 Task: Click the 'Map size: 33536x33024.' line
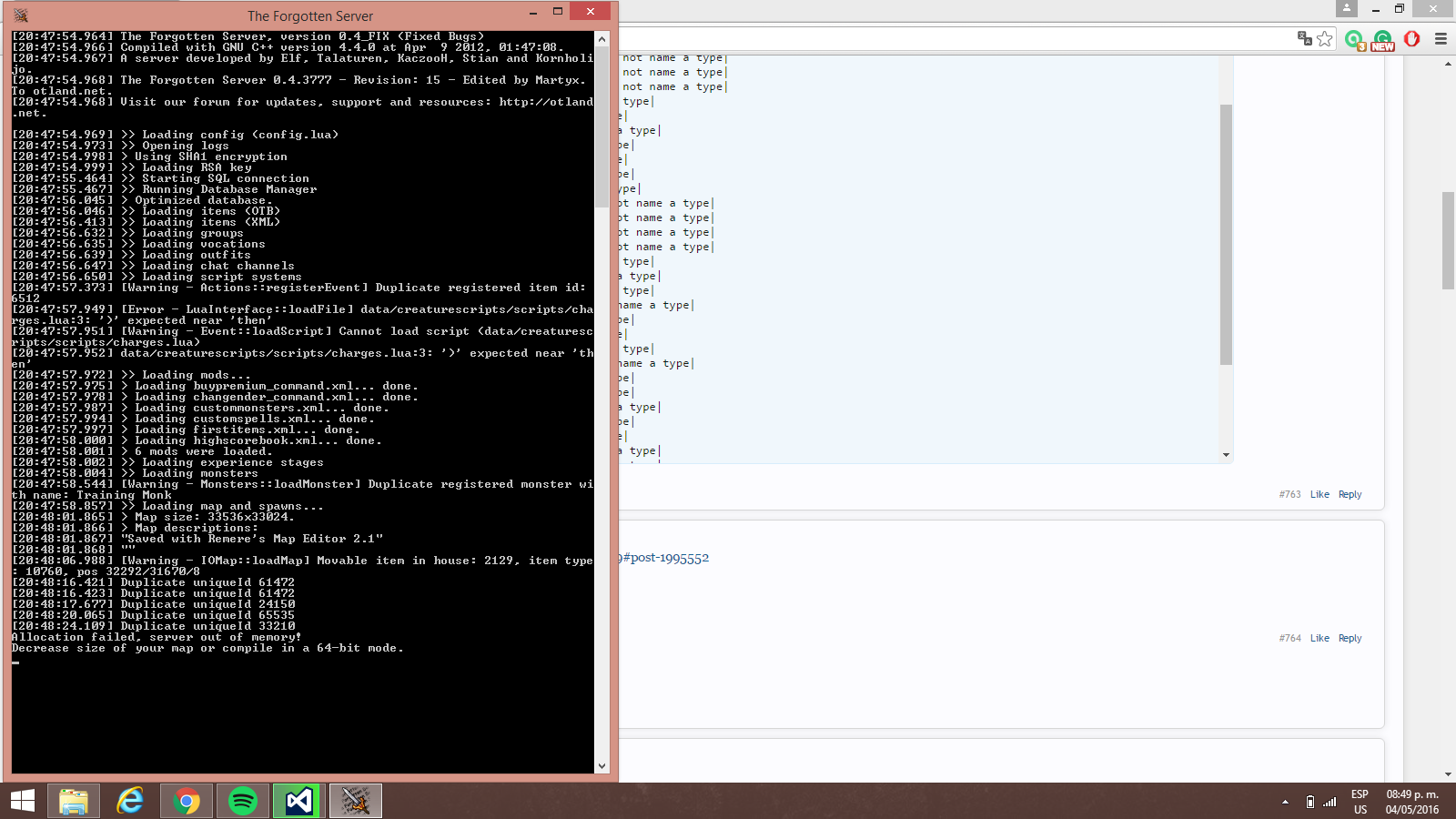click(x=154, y=517)
